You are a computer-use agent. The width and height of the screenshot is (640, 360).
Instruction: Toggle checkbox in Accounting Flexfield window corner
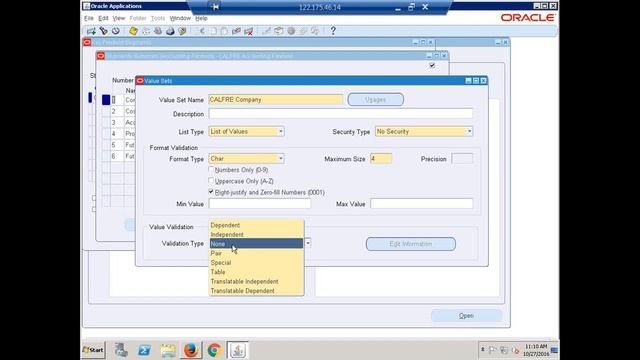coord(432,65)
